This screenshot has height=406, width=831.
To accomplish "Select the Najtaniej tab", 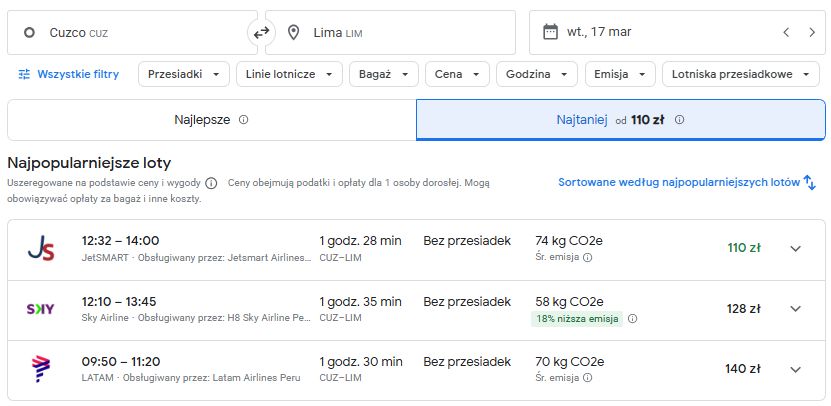I will point(621,120).
